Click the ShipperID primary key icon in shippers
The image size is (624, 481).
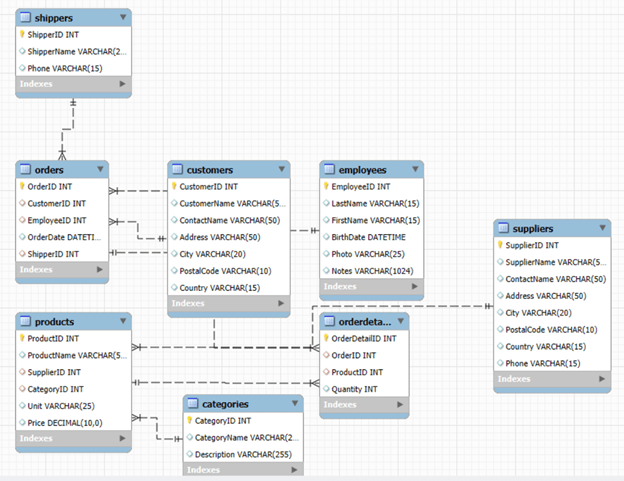coord(22,34)
